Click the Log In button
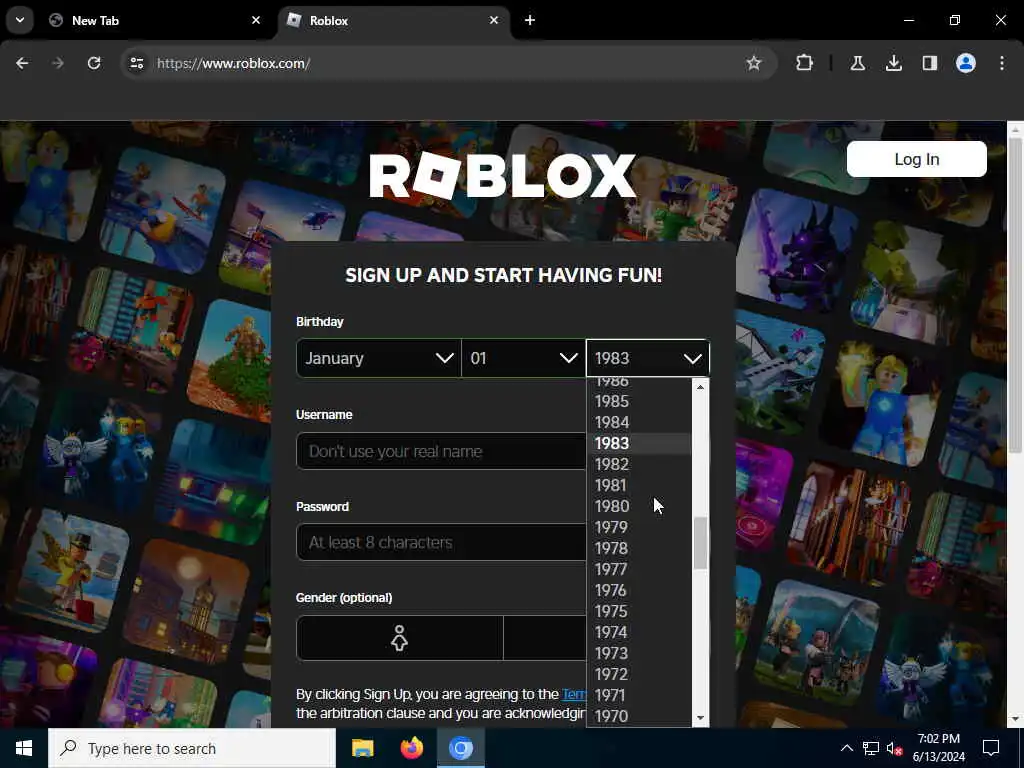The width and height of the screenshot is (1024, 768). tap(916, 159)
